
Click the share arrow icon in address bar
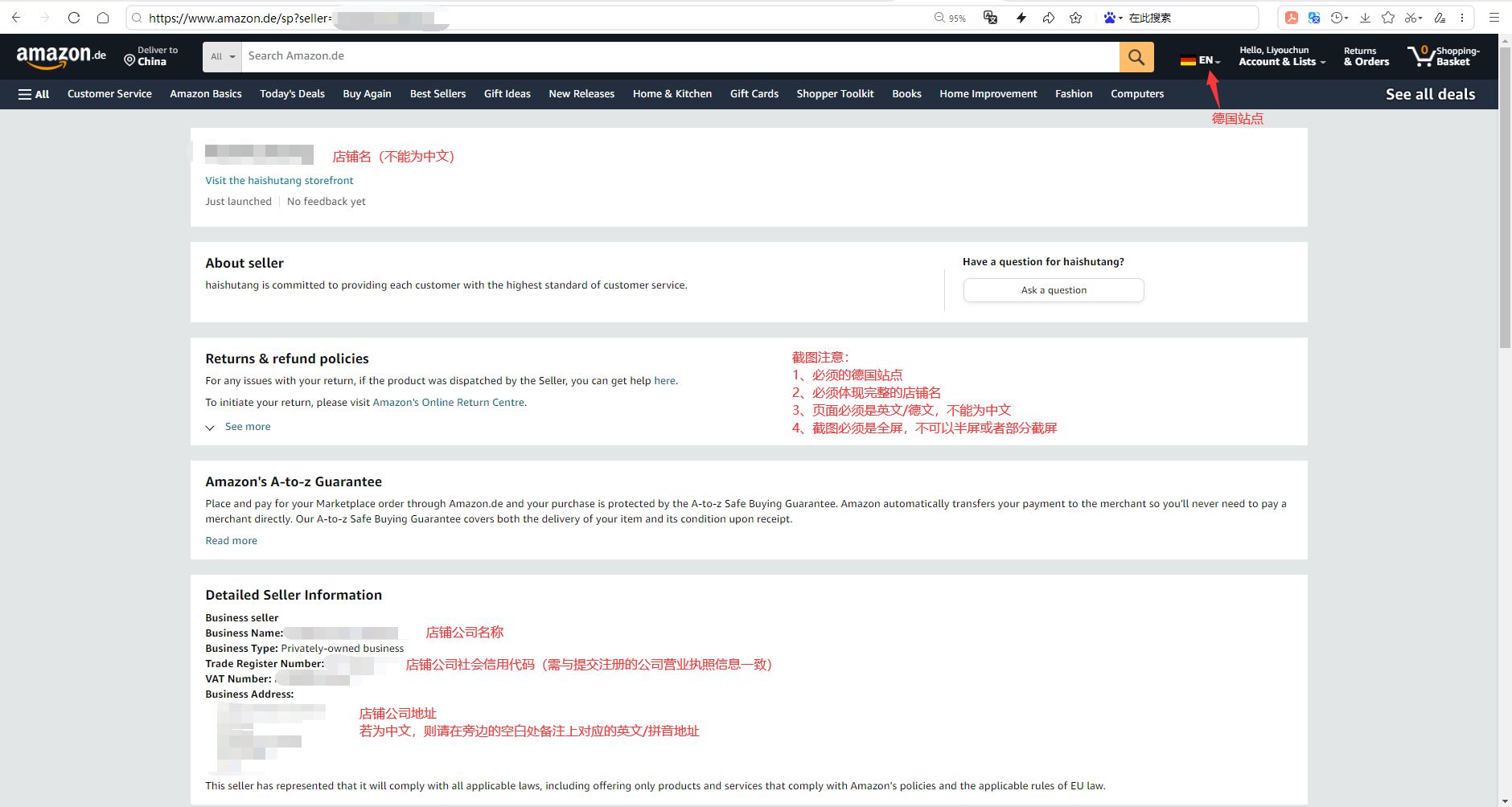[1049, 18]
